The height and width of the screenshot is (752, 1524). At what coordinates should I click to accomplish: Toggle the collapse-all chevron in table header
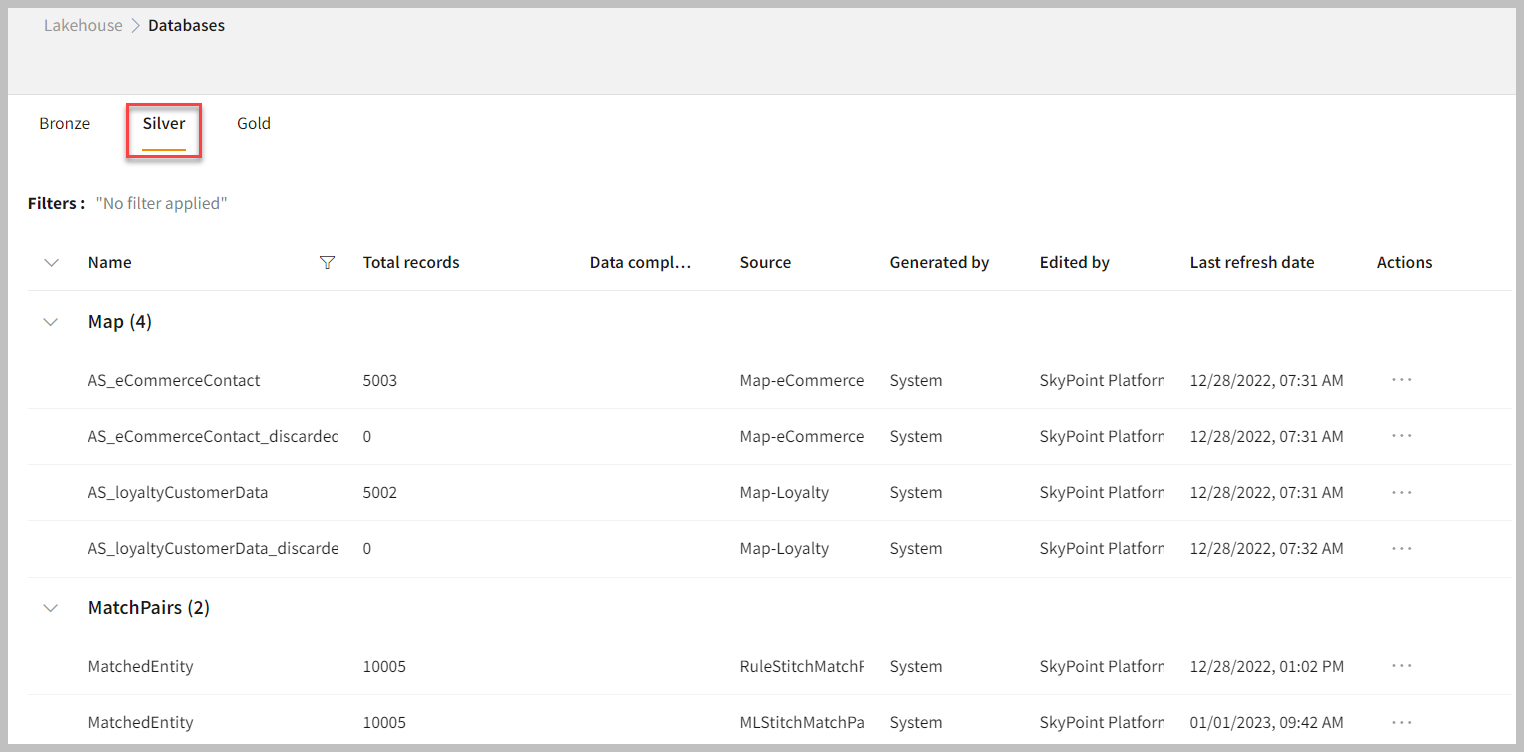click(52, 263)
